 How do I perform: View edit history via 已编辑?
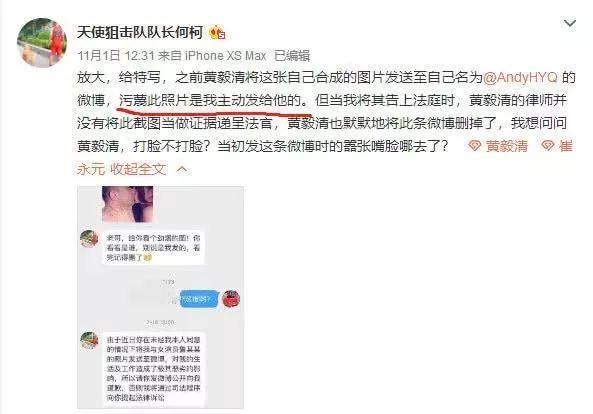coord(292,56)
